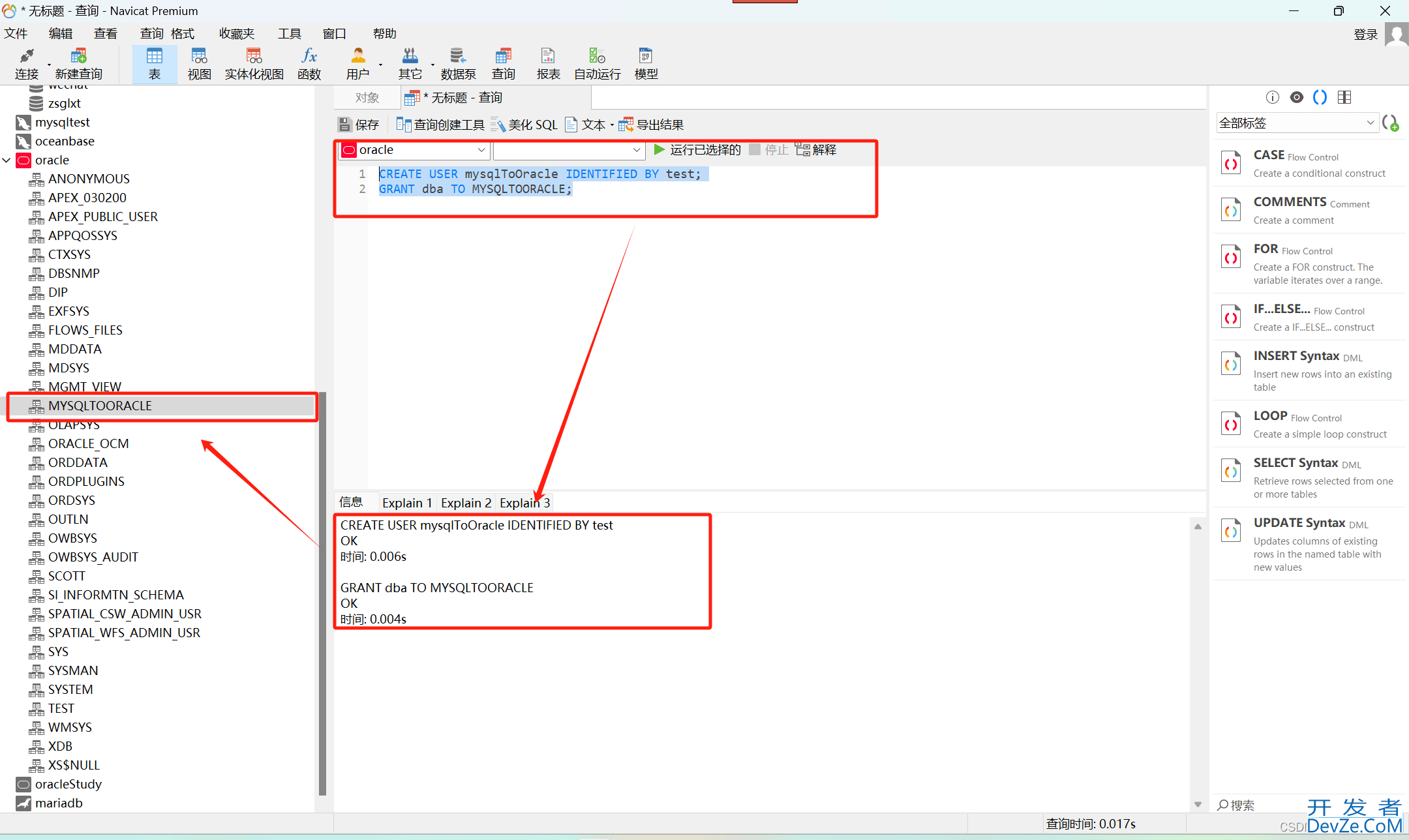Viewport: 1409px width, 840px height.
Task: Select the code snippets parentheses icon
Action: coord(1320,98)
